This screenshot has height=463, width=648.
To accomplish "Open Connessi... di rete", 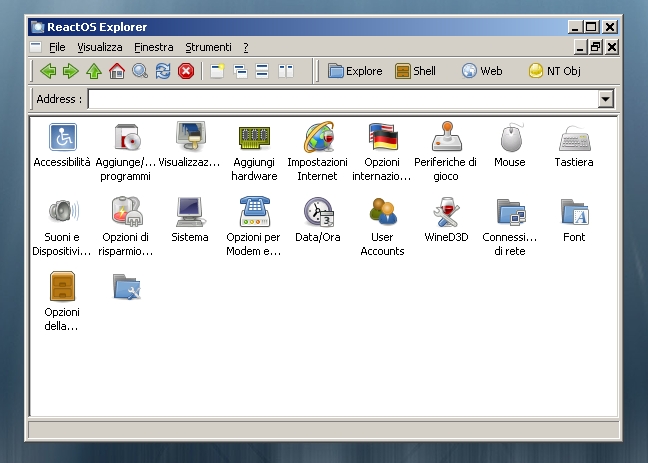I will click(510, 227).
